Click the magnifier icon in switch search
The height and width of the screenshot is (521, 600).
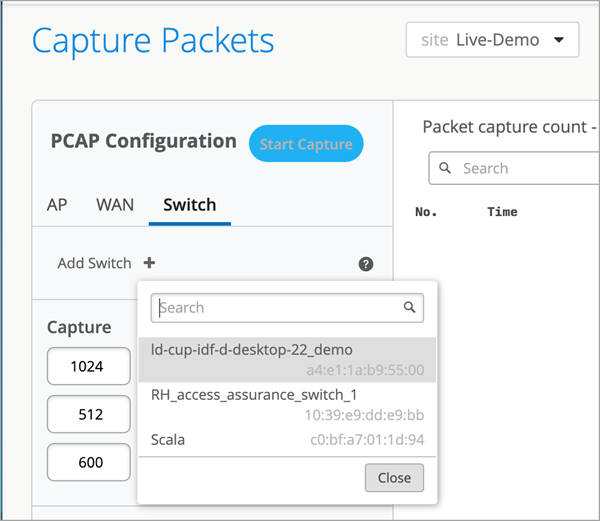[x=410, y=308]
